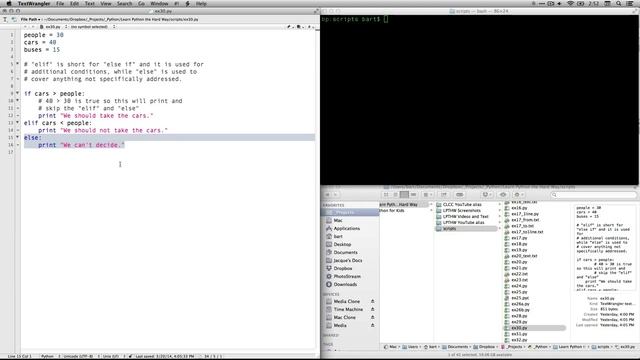This screenshot has height=360, width=640.
Task: Open the Search menu
Action: [124, 4]
